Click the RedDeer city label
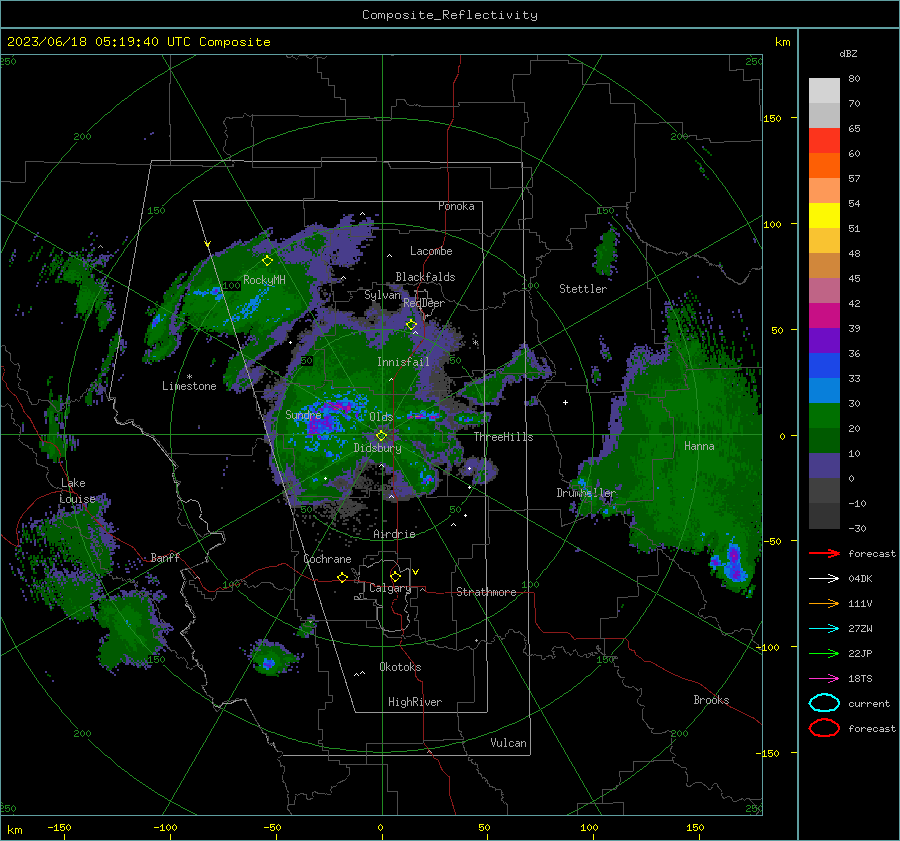The height and width of the screenshot is (841, 900). coord(424,303)
